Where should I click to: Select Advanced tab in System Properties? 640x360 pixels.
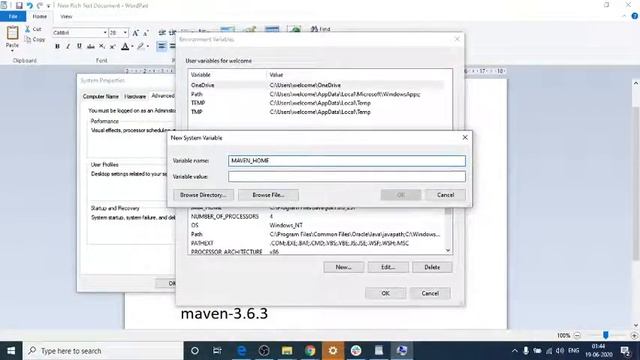point(162,96)
